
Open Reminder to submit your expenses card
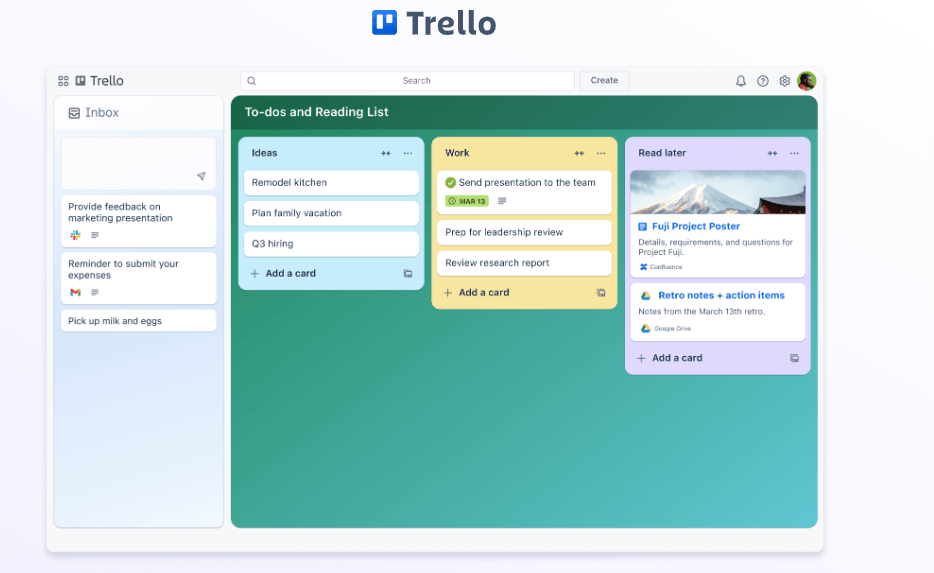pos(139,278)
